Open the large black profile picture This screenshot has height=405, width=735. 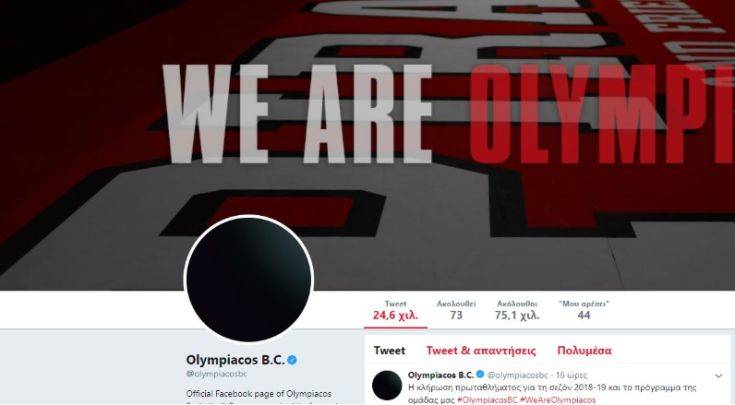pos(249,279)
